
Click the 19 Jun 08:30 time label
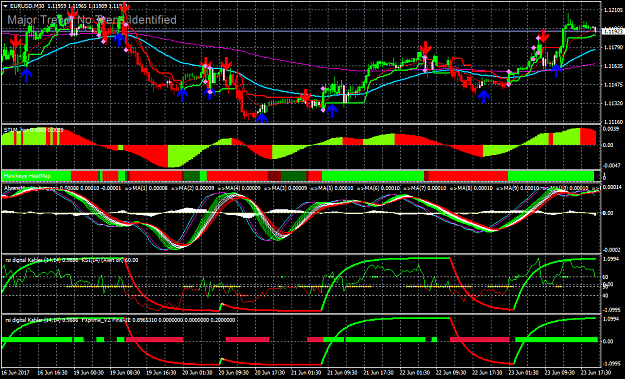126,373
